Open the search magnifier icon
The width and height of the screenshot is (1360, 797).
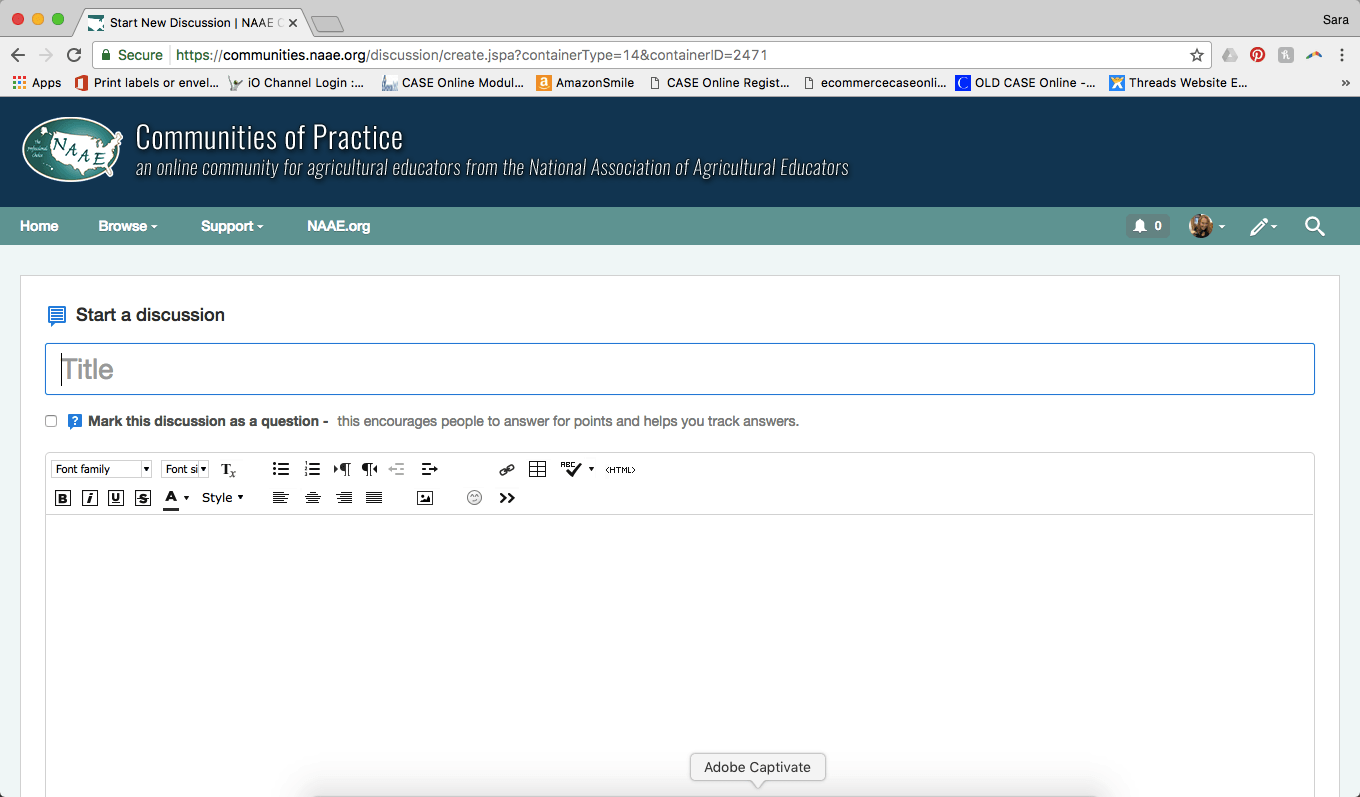tap(1315, 226)
